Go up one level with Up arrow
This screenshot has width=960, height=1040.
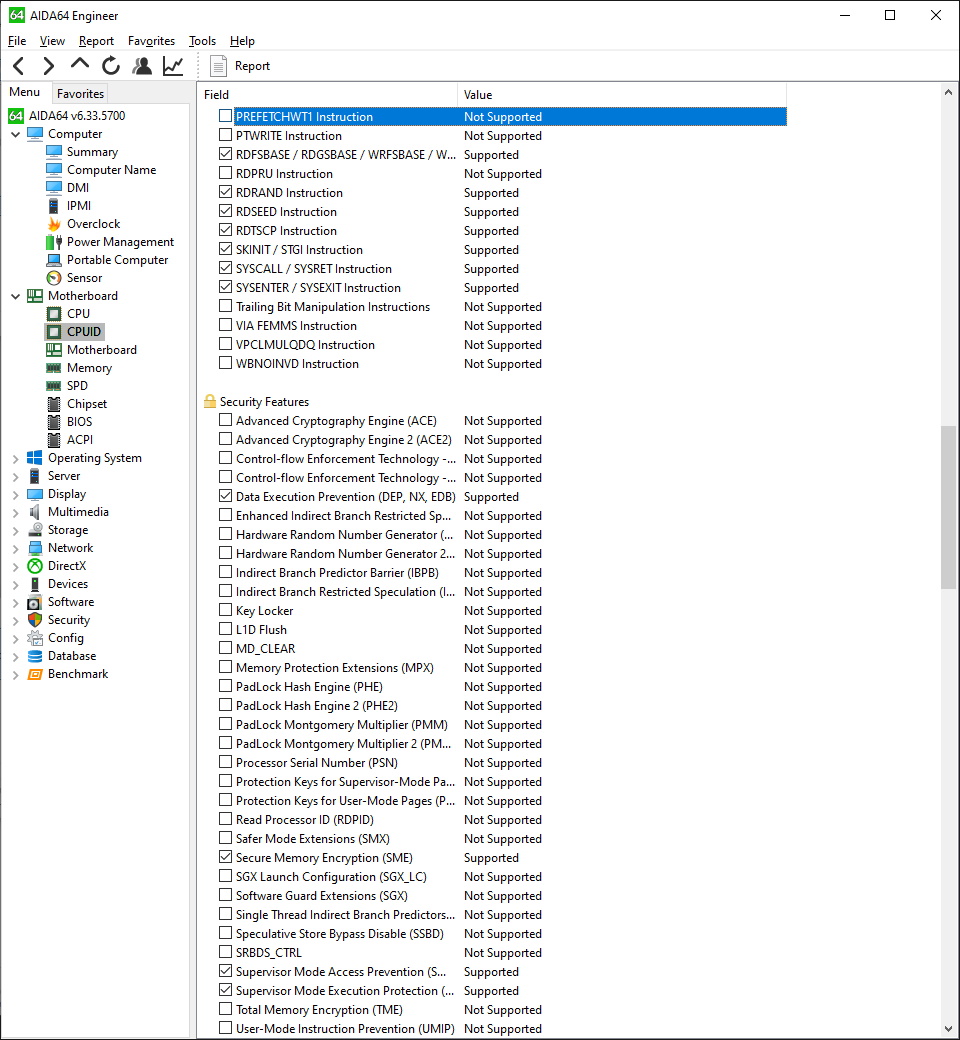click(x=80, y=64)
